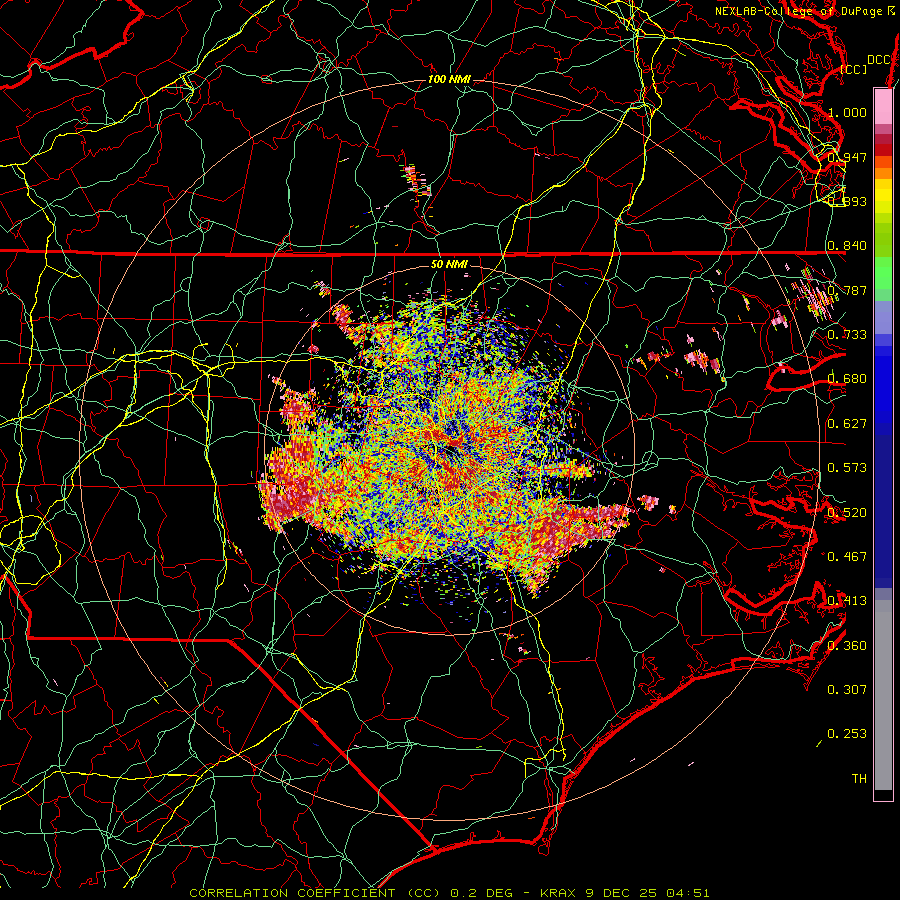The height and width of the screenshot is (900, 900).
Task: Select the 0.520 scale value
Action: [847, 513]
